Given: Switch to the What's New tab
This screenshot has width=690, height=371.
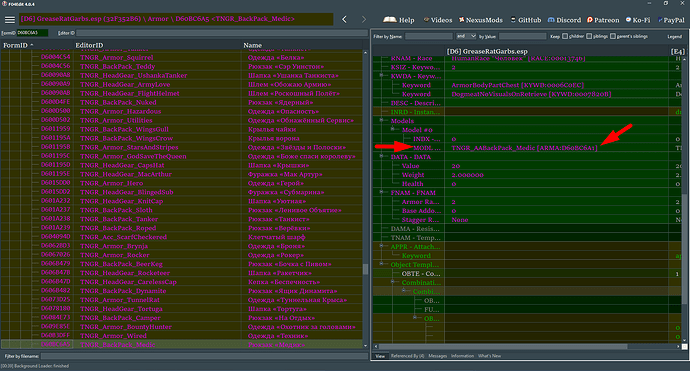Looking at the screenshot, I should 489,356.
